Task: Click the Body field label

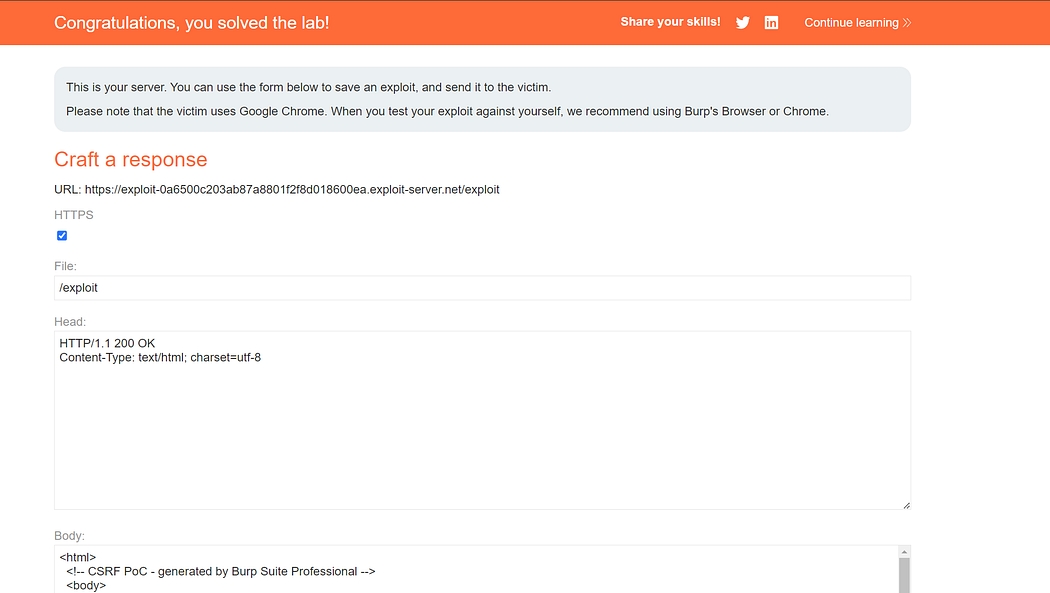Action: [70, 536]
